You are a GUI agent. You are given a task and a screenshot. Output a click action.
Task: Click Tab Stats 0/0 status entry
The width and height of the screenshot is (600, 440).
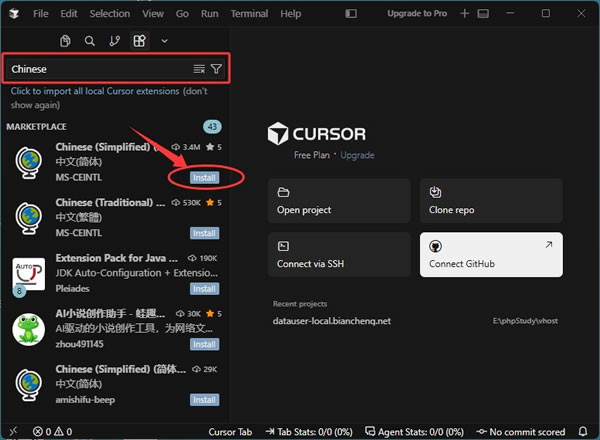click(x=309, y=432)
